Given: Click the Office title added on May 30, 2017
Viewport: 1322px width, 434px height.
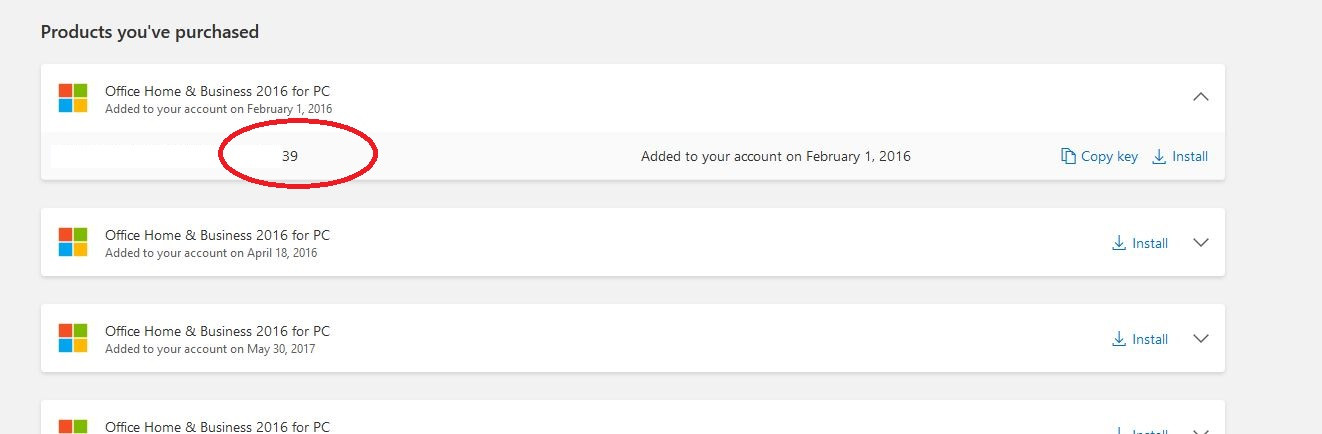Looking at the screenshot, I should click(x=217, y=331).
